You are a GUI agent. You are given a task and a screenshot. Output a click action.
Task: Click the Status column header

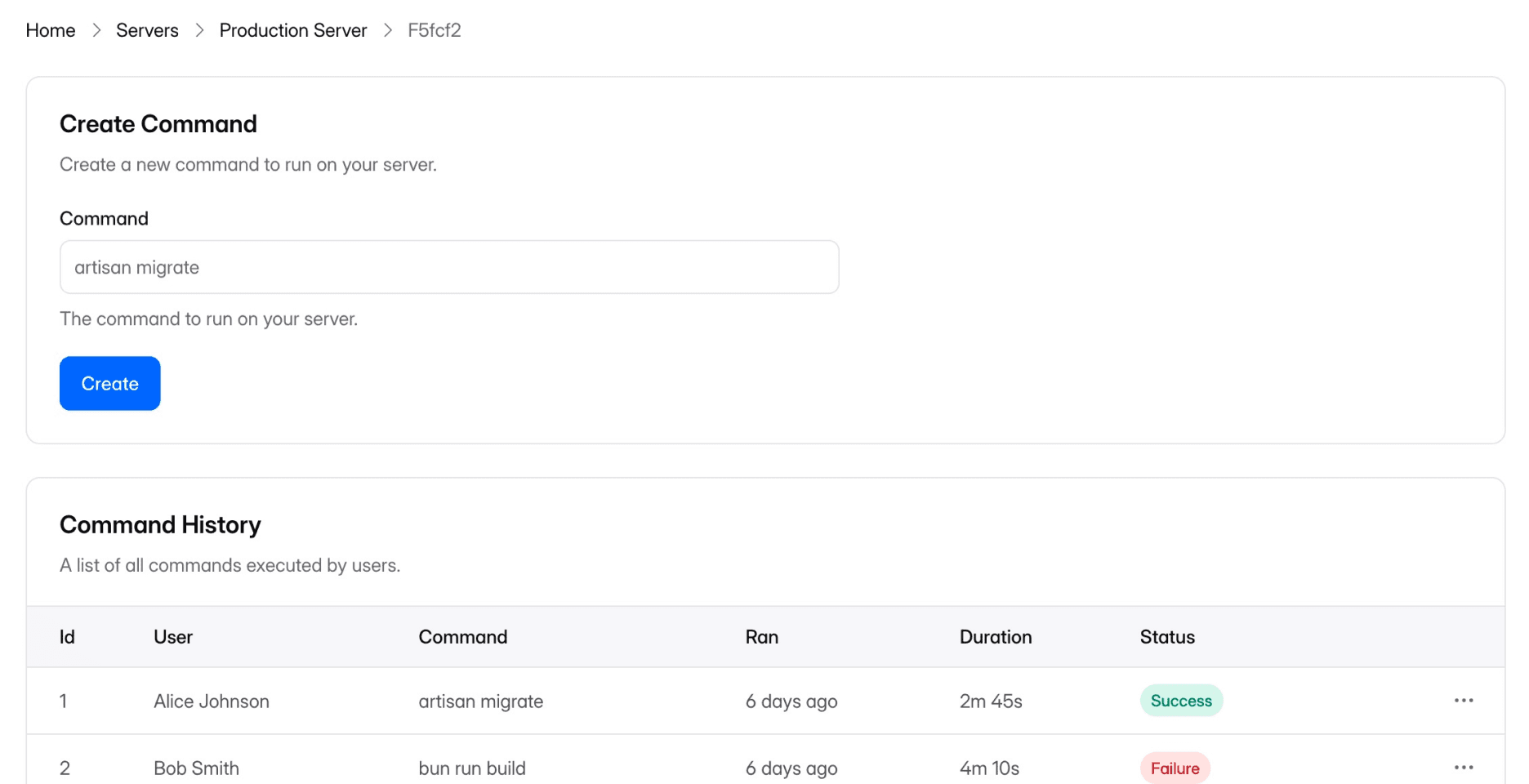(x=1166, y=637)
